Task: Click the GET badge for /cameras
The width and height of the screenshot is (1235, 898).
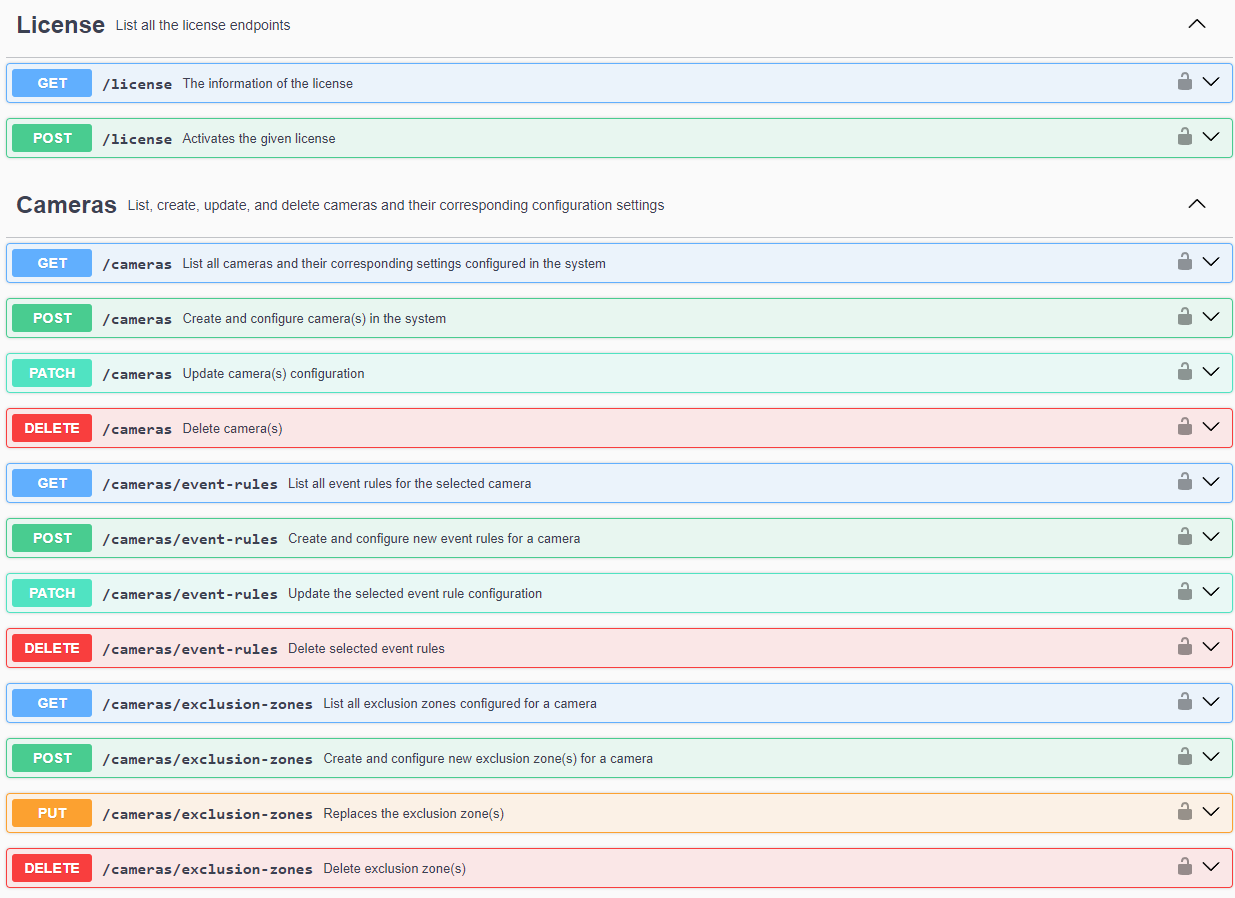Action: pos(52,263)
